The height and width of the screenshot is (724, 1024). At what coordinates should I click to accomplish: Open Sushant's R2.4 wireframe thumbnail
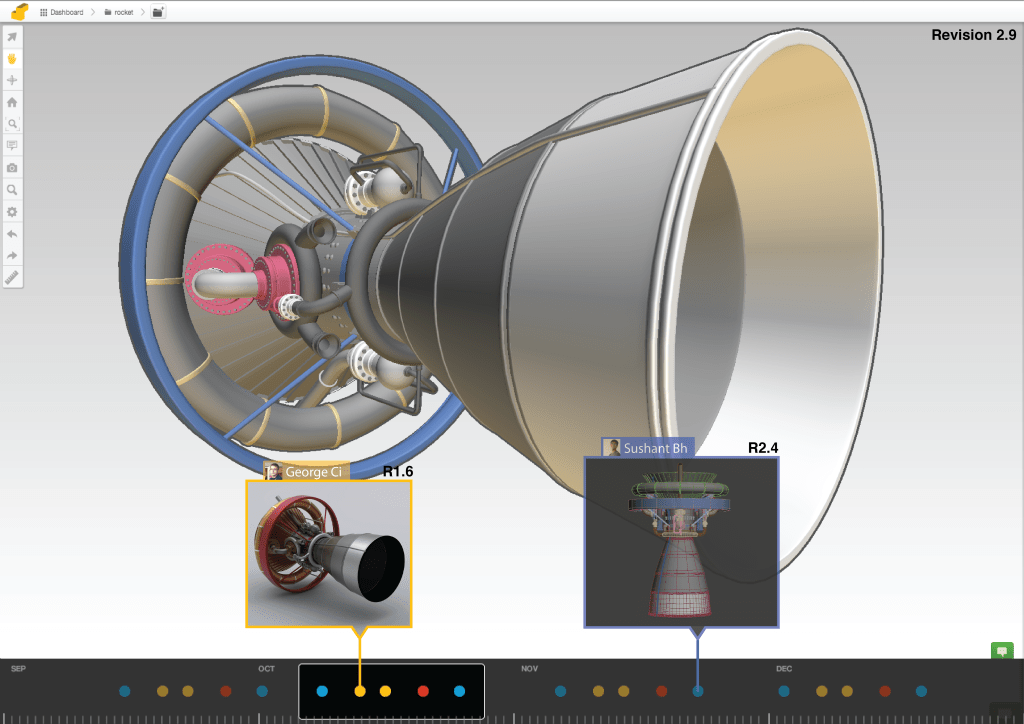[x=681, y=541]
